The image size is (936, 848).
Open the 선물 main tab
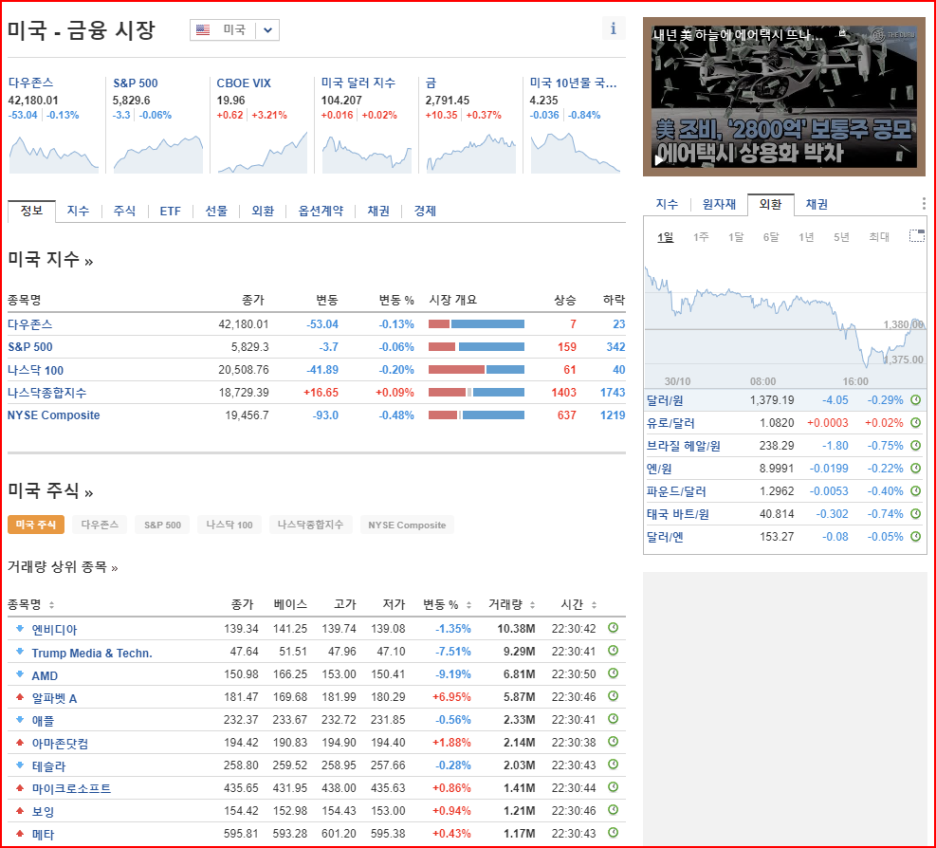coord(216,211)
